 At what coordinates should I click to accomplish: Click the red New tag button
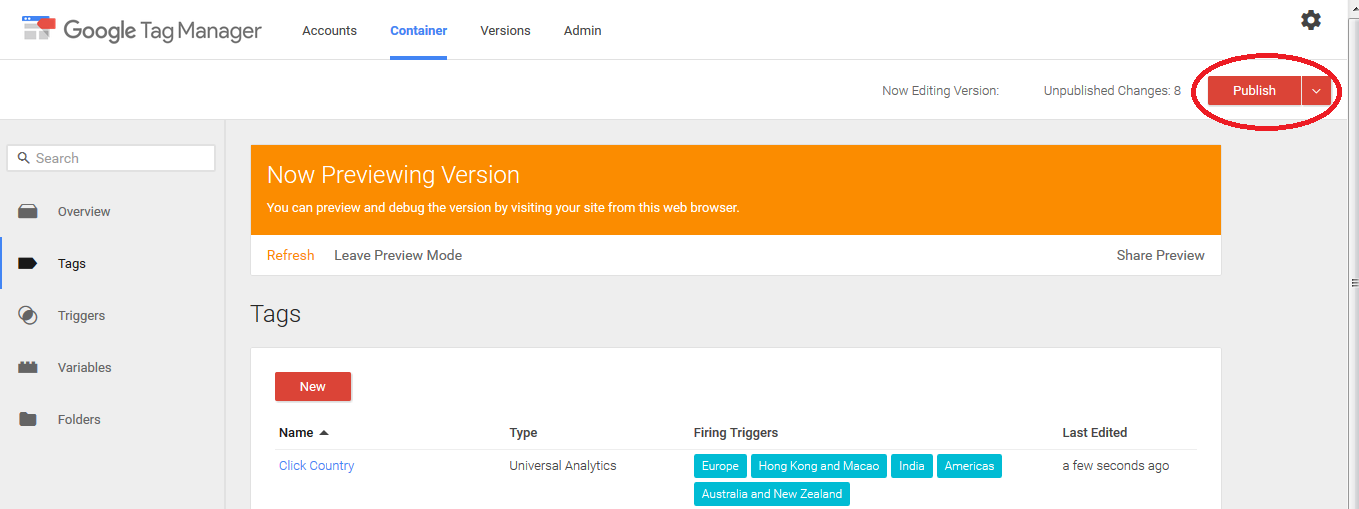[313, 387]
